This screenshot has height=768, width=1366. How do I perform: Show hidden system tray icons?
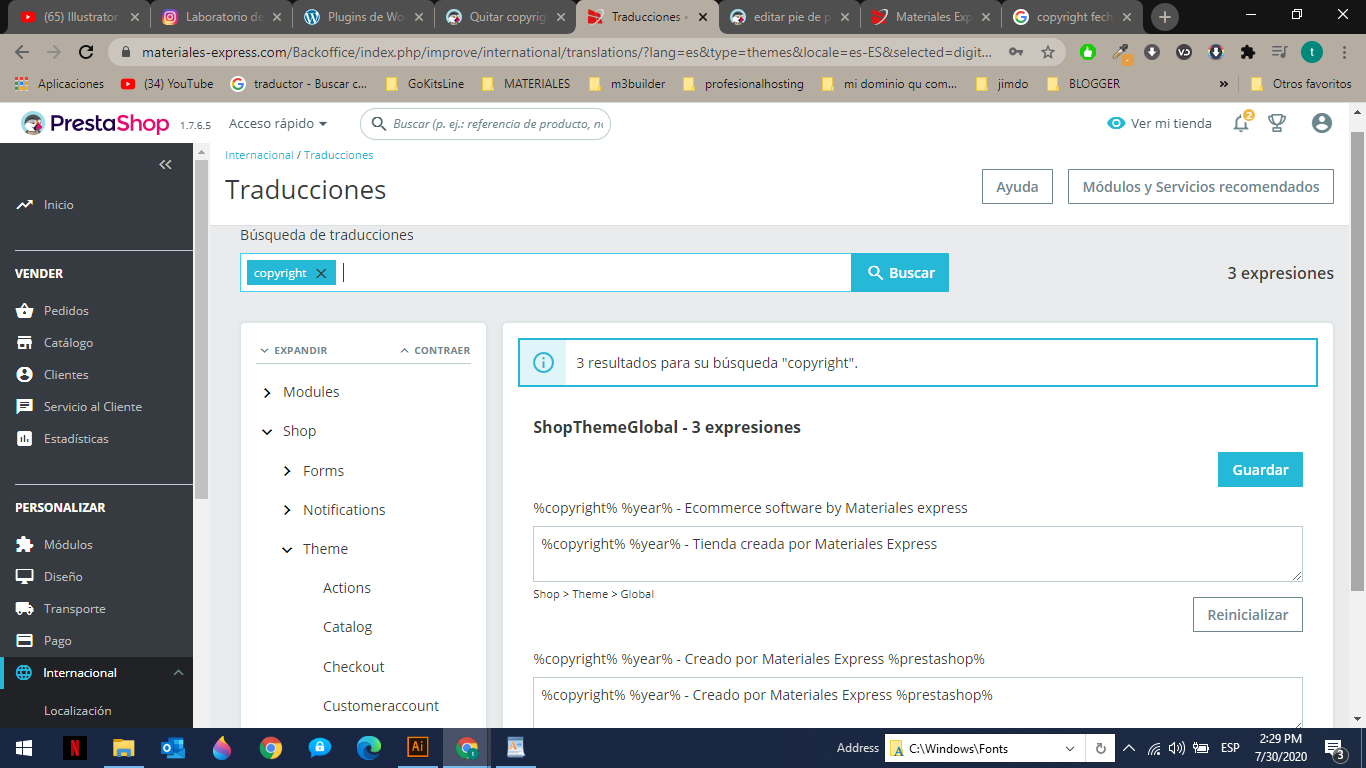[x=1130, y=748]
